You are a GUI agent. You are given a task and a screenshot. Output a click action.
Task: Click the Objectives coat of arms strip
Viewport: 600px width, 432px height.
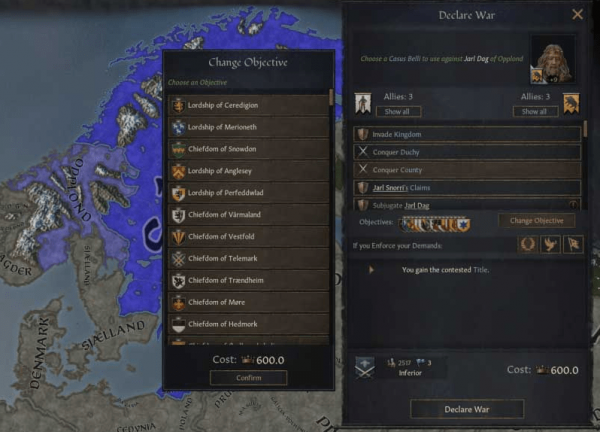(x=434, y=224)
